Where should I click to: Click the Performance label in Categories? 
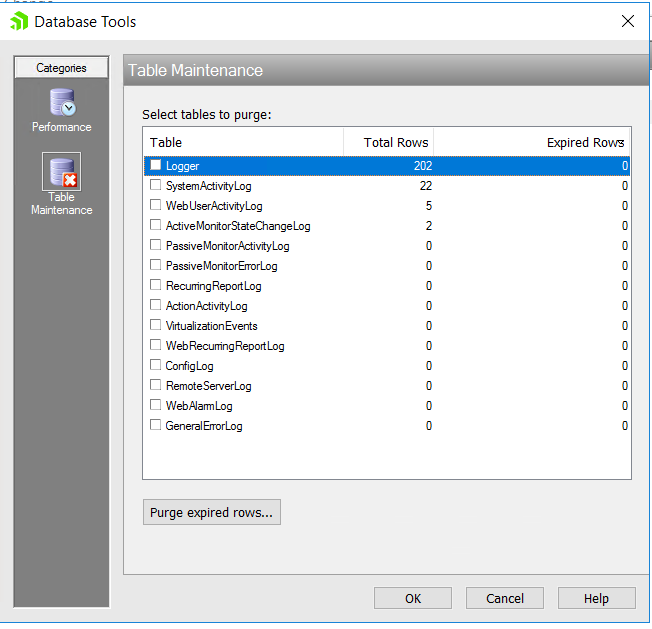pyautogui.click(x=62, y=127)
